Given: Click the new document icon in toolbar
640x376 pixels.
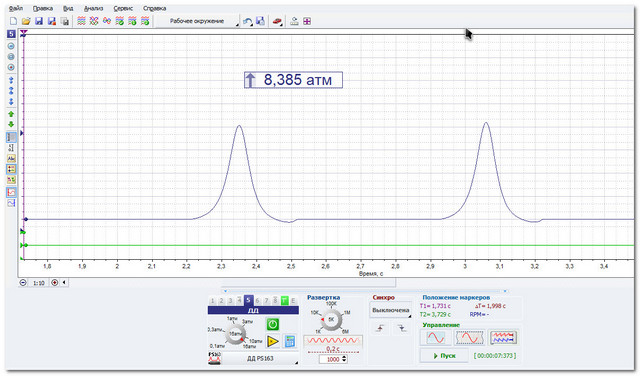Looking at the screenshot, I should [13, 21].
